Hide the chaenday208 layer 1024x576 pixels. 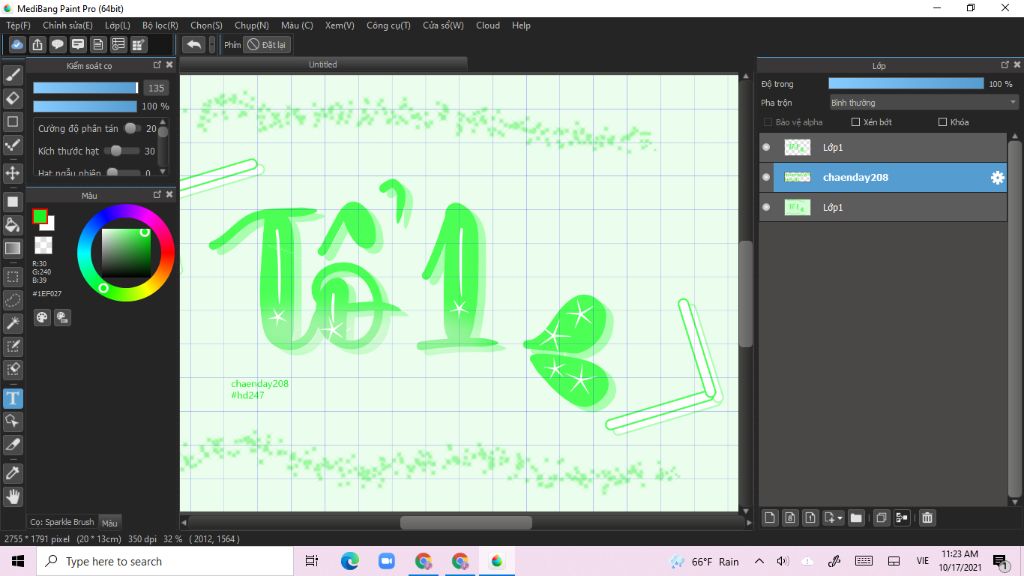click(766, 177)
